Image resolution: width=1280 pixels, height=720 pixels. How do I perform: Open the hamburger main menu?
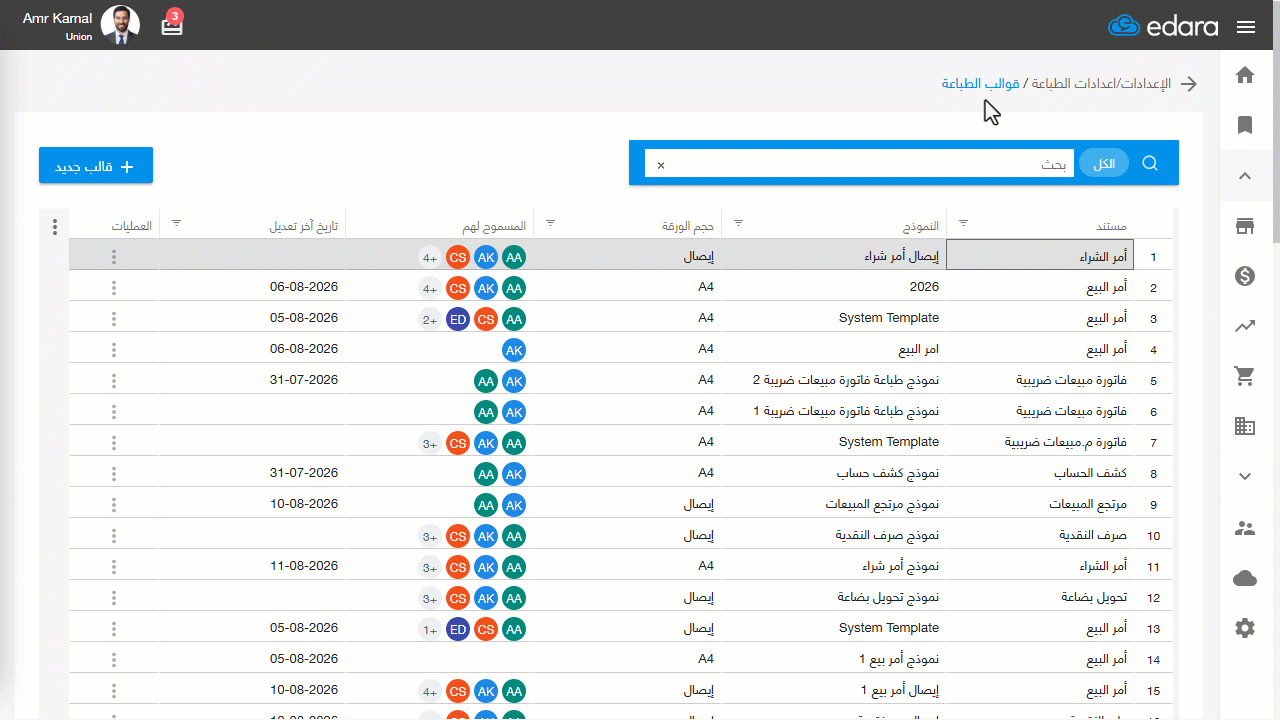click(x=1246, y=27)
